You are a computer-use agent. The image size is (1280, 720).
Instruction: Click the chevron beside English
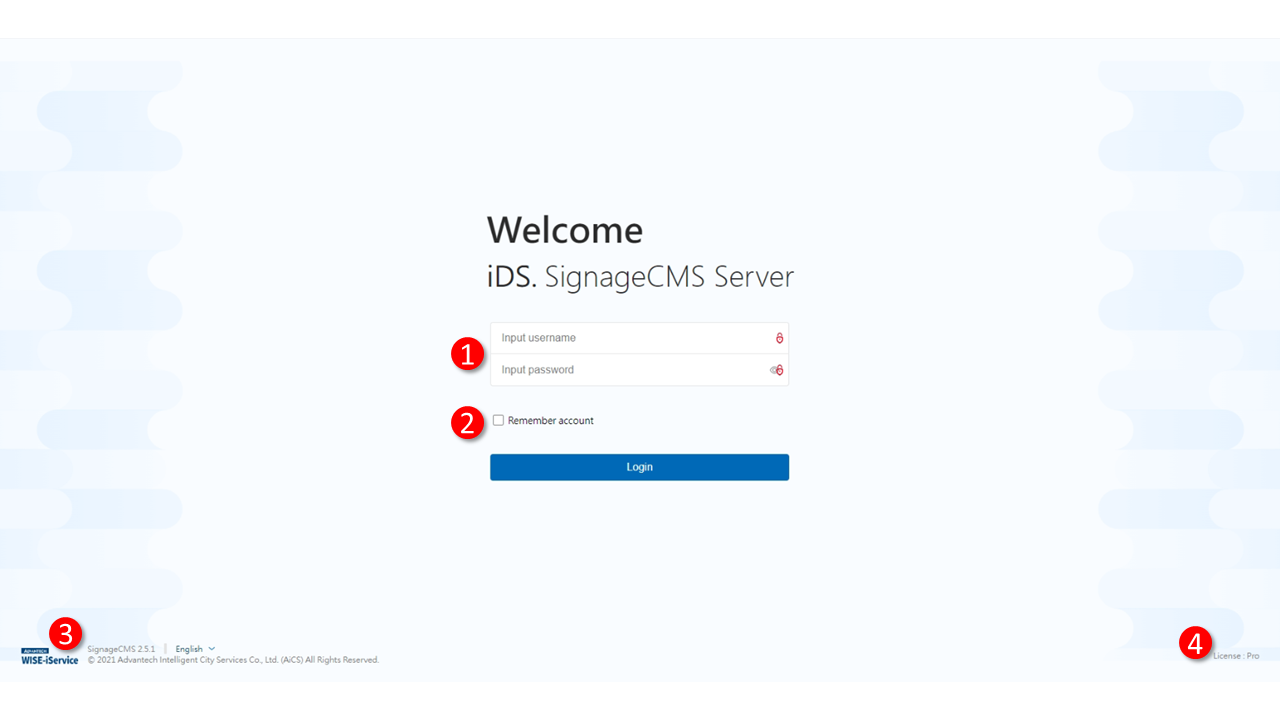coord(212,649)
